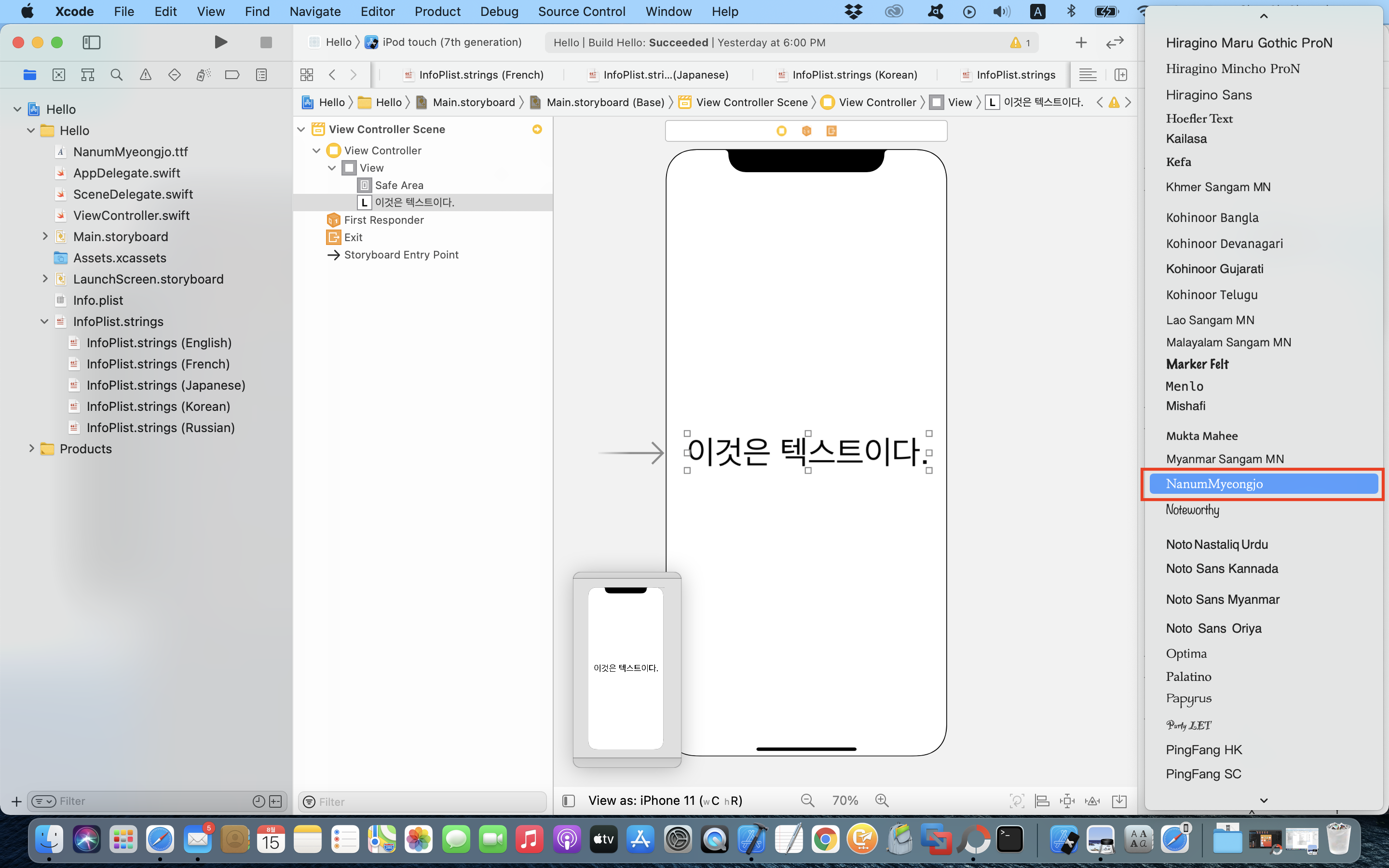Toggle document outline panel button
Viewport: 1389px width, 868px height.
568,801
